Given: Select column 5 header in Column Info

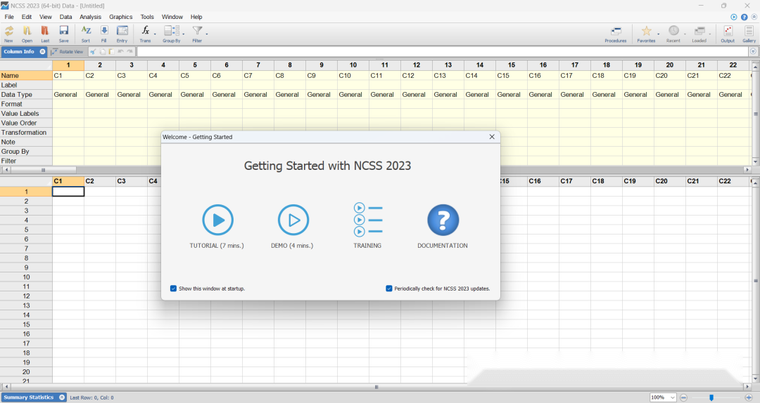Looking at the screenshot, I should click(x=195, y=65).
